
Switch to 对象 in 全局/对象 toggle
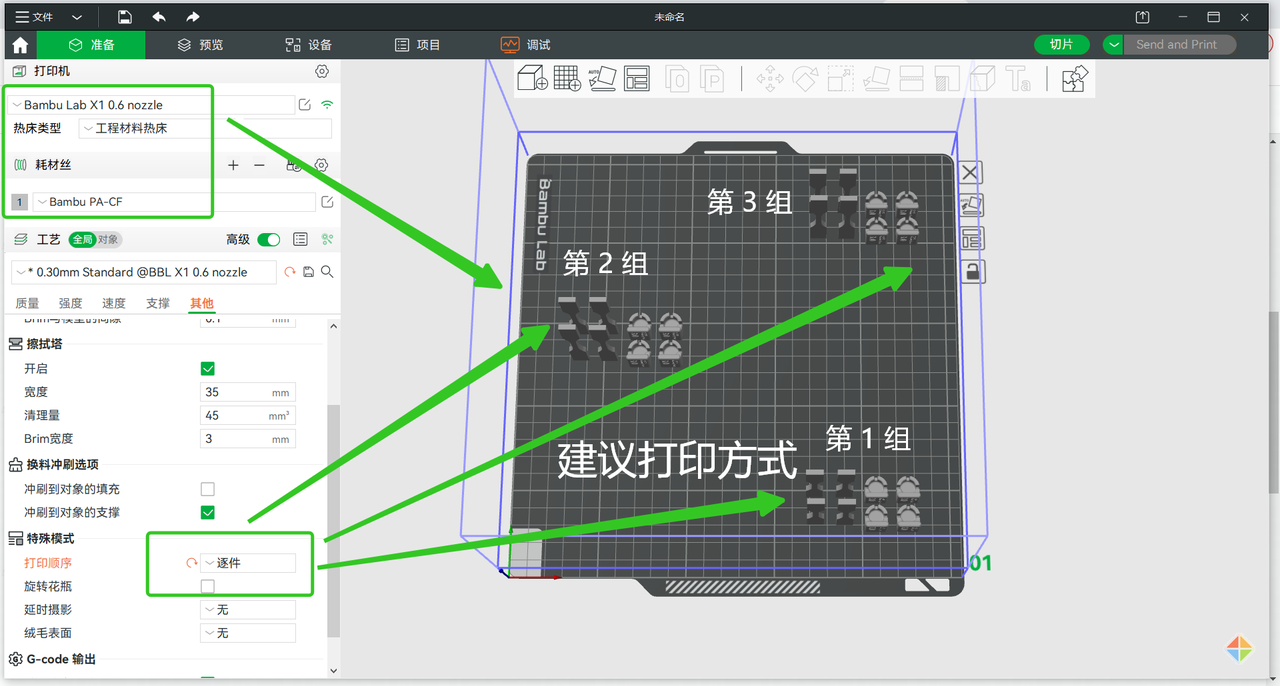pos(108,240)
